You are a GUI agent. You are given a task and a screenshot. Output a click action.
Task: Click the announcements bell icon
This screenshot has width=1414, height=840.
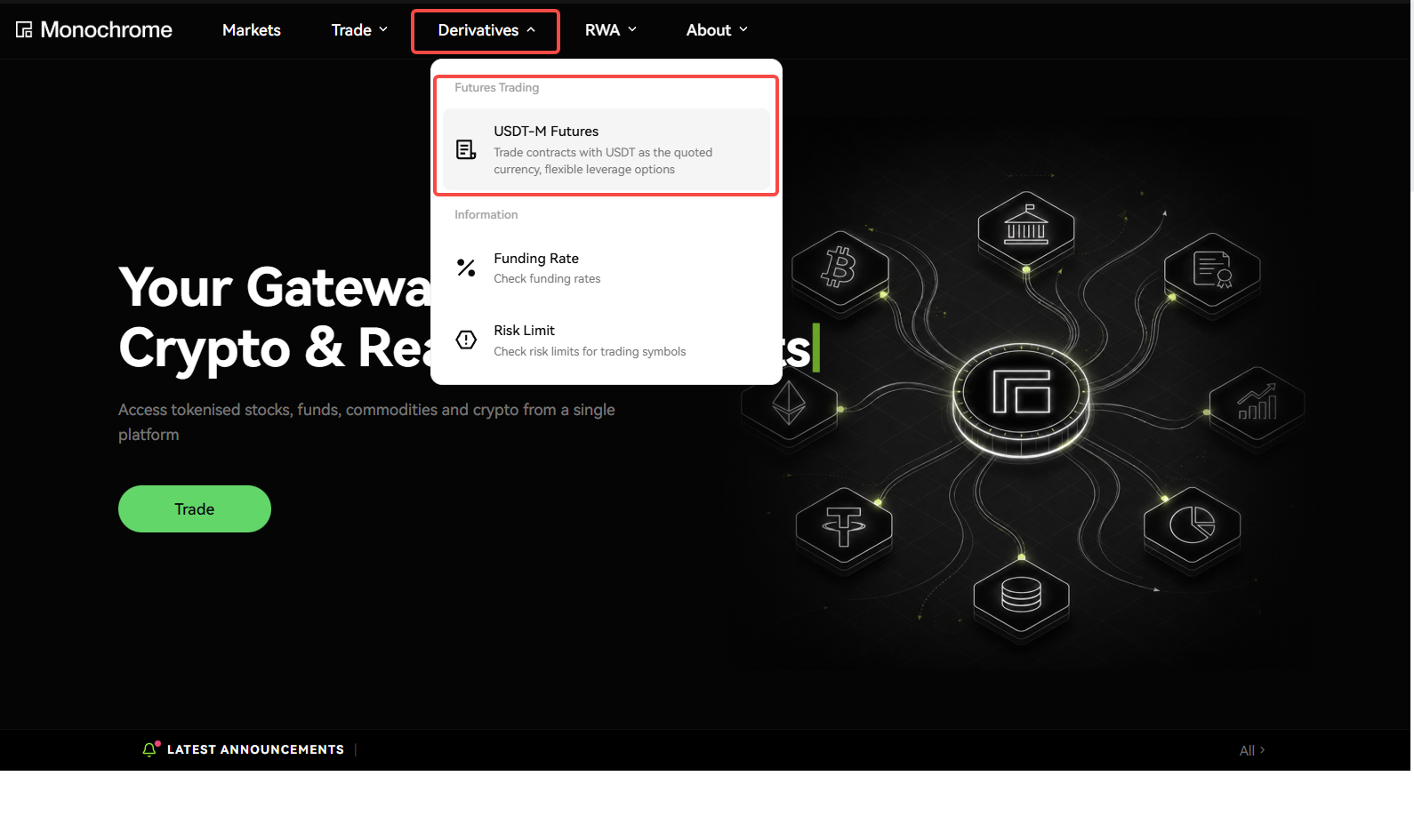click(150, 749)
